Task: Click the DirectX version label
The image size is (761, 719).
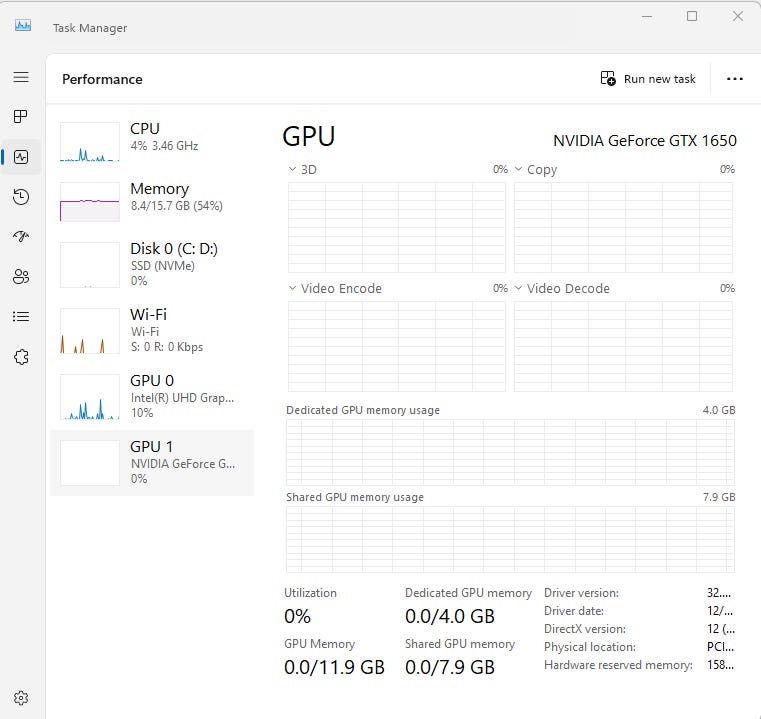Action: (585, 629)
